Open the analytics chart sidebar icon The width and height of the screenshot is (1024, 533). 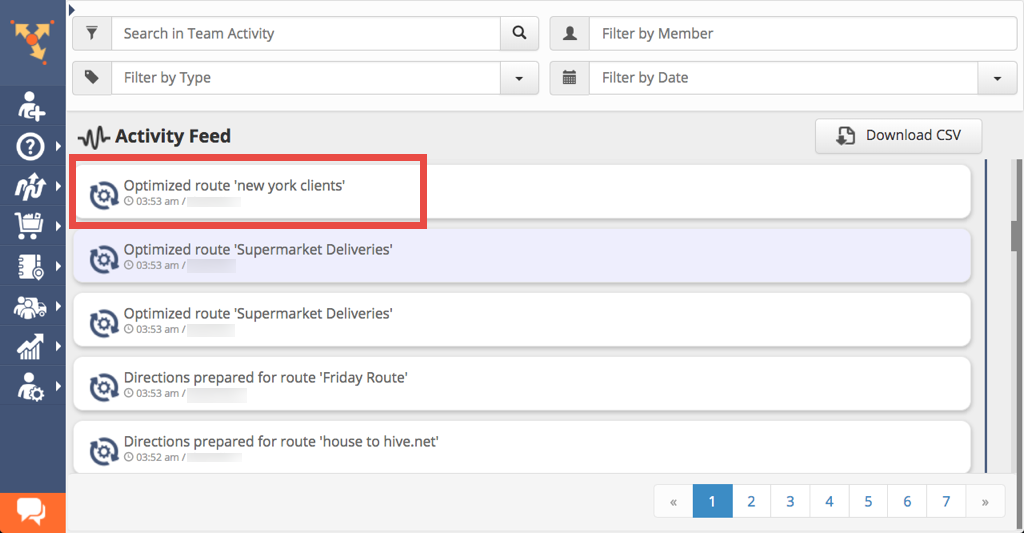(30, 346)
